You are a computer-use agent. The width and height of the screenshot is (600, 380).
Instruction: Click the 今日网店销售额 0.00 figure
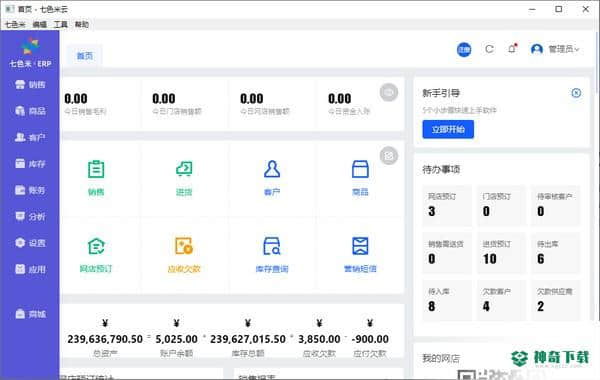coord(252,99)
